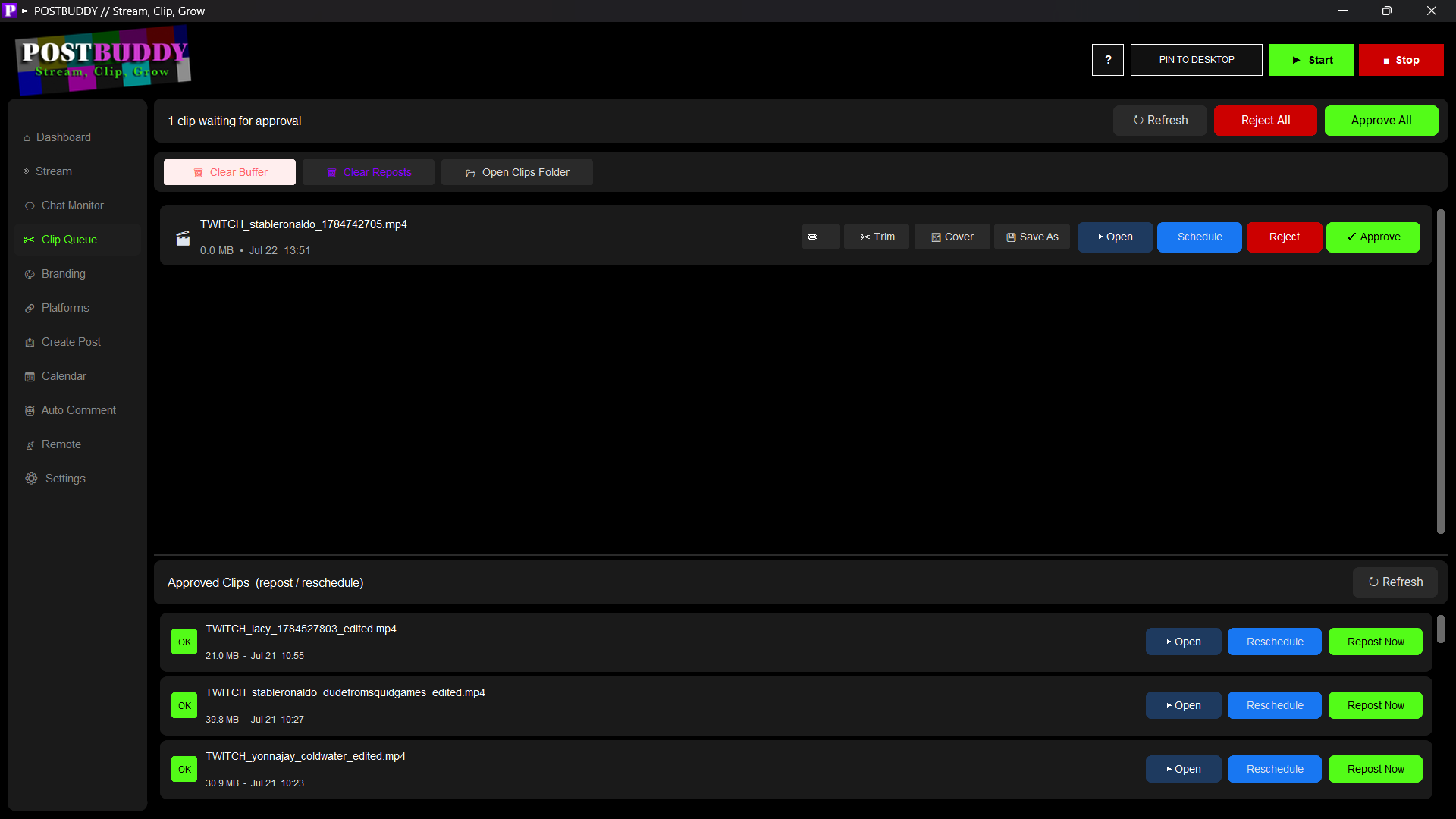Approve the stableronaldo_1784742705 clip

click(x=1373, y=237)
